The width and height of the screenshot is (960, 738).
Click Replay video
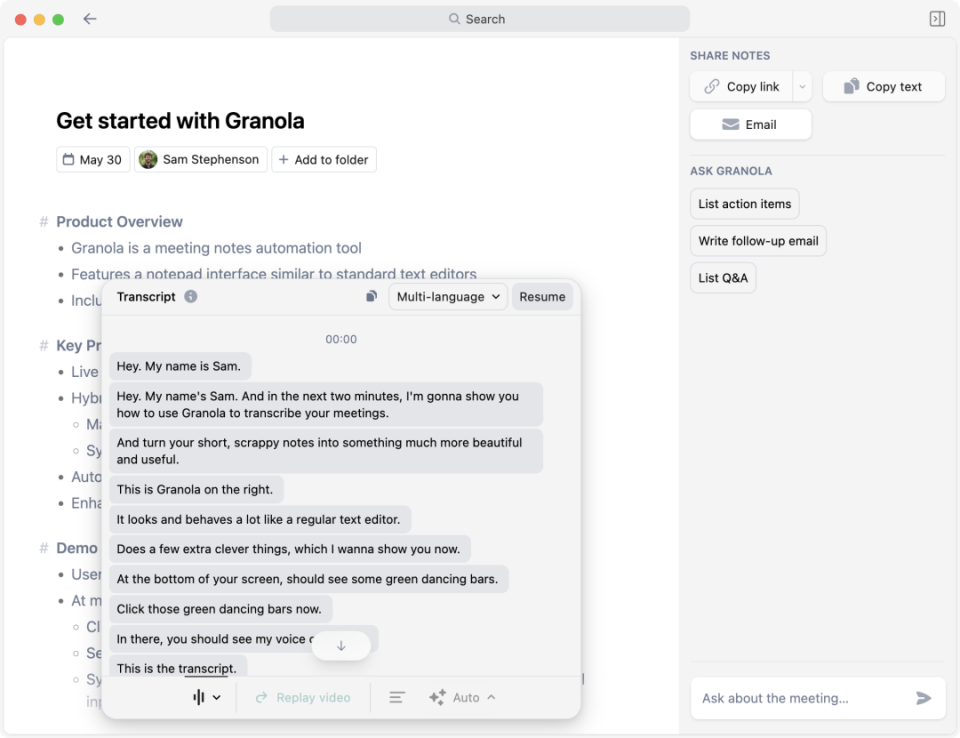point(303,697)
